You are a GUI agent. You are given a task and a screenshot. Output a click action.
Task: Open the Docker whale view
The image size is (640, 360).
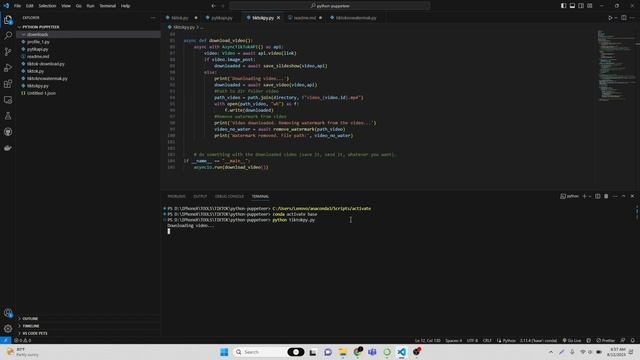[x=8, y=148]
